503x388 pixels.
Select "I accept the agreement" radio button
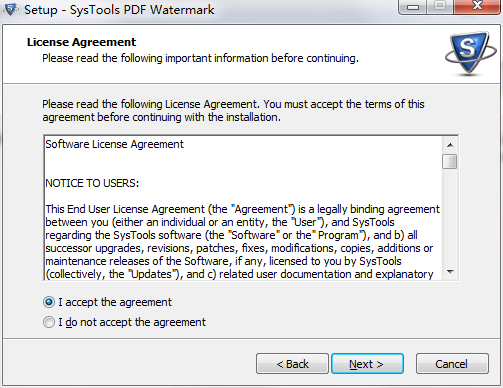pyautogui.click(x=49, y=302)
